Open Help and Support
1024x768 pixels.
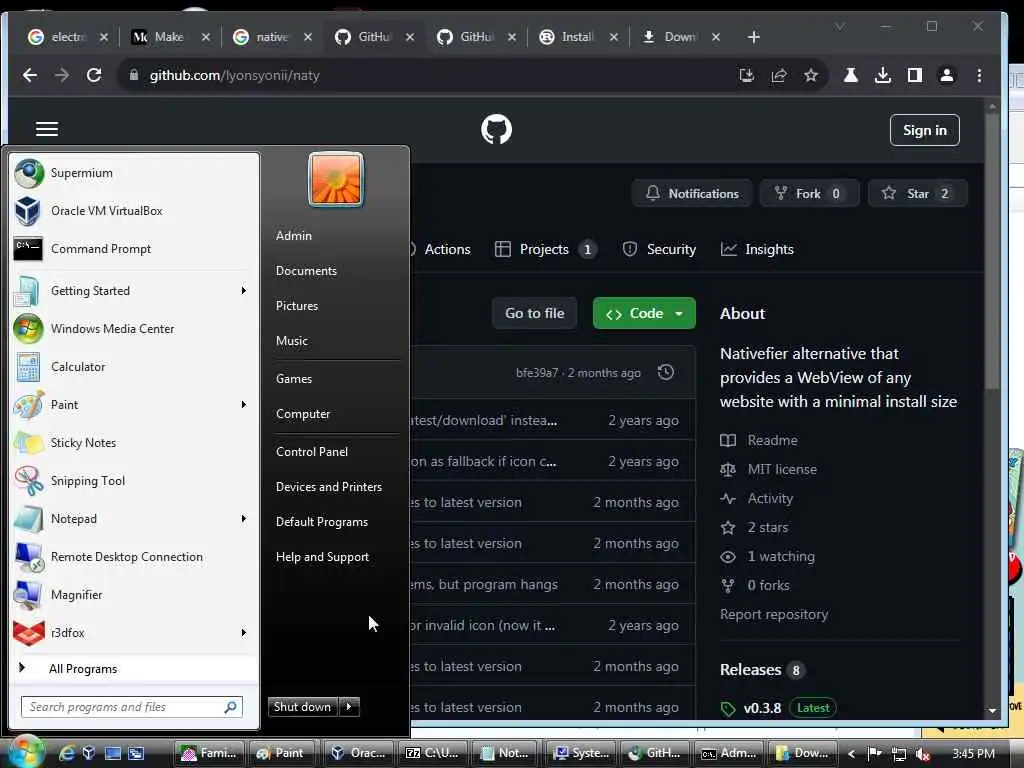[x=323, y=557]
